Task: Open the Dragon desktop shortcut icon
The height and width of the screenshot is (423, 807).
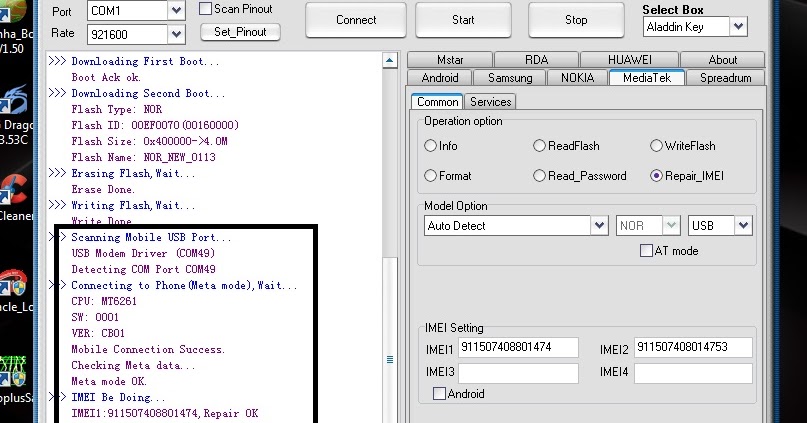Action: click(x=14, y=101)
